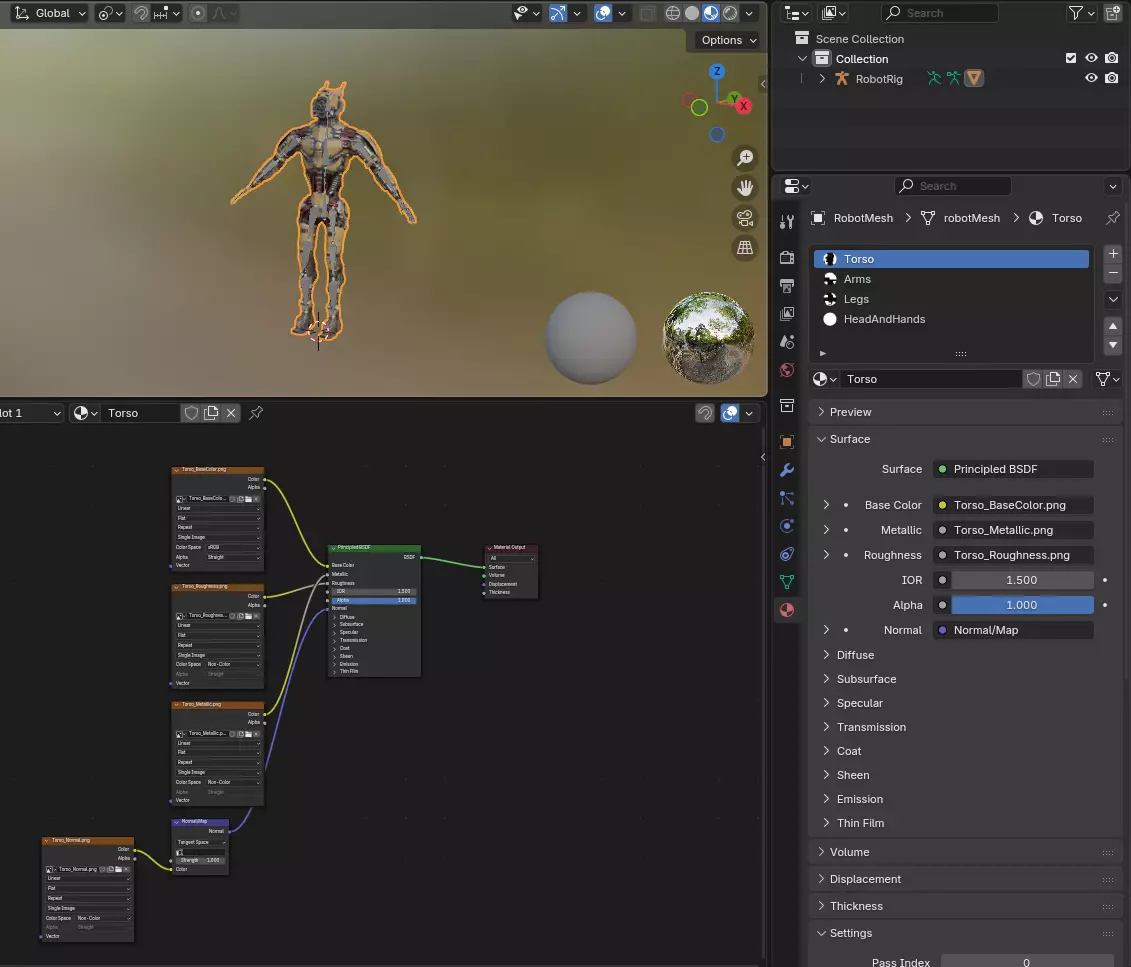Viewport: 1131px width, 967px height.
Task: Select the HeadAndHands material slot
Action: tap(951, 319)
